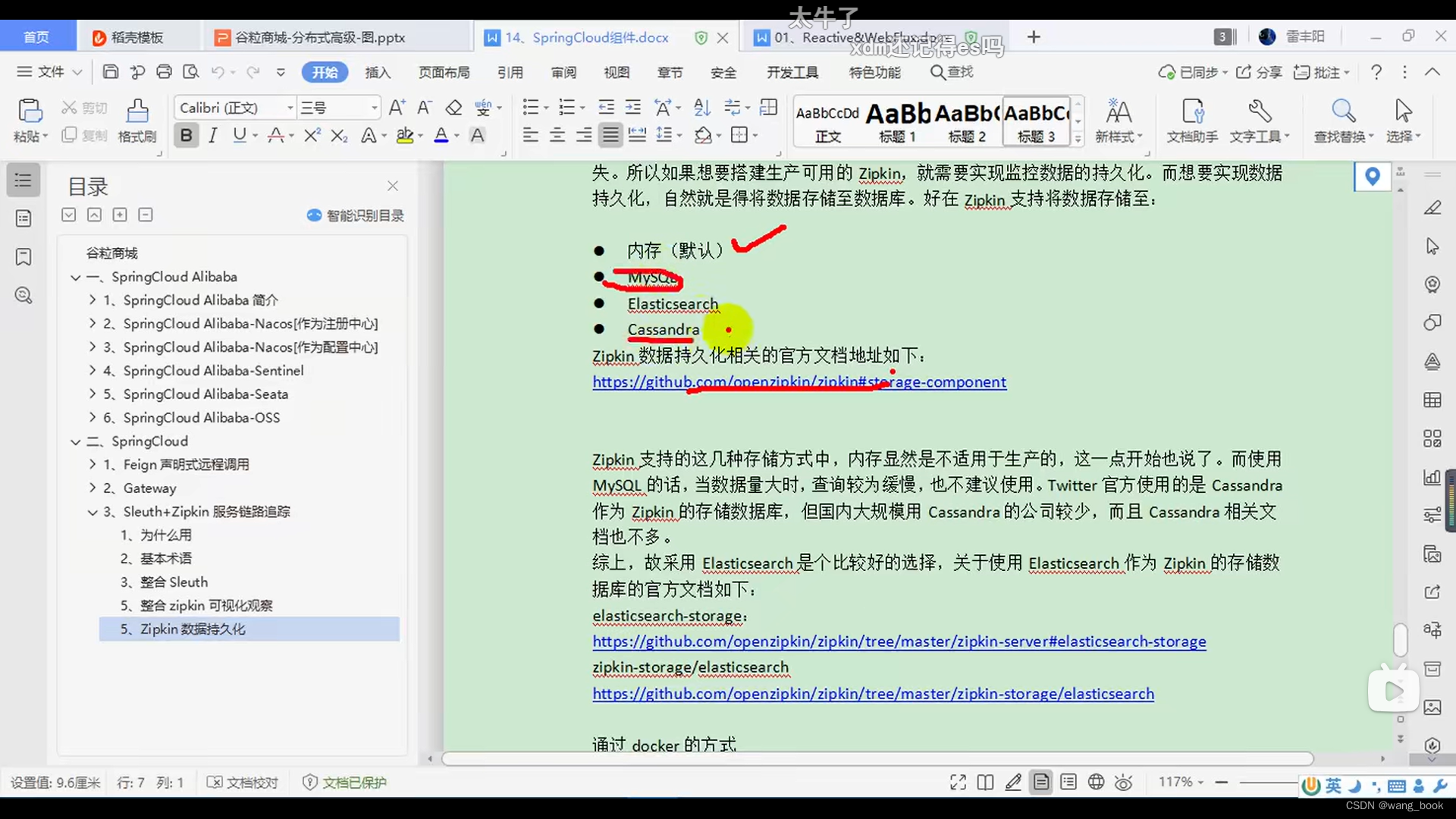Image resolution: width=1456 pixels, height=819 pixels.
Task: Click the Paste clipboard icon
Action: point(30,111)
